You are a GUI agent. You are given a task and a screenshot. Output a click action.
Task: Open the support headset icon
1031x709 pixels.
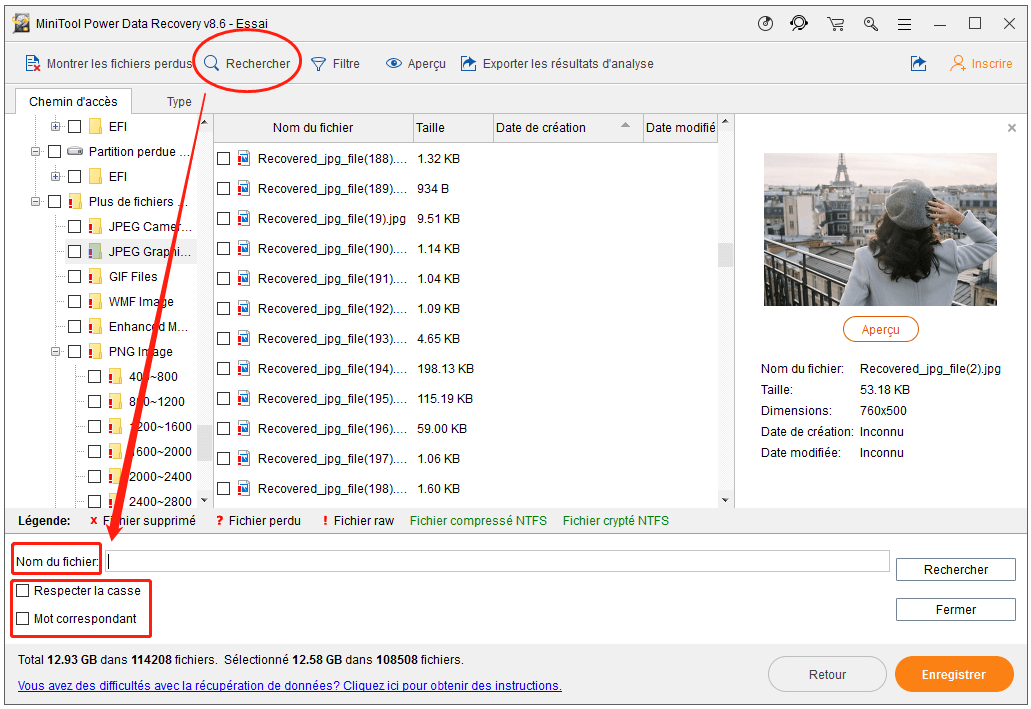click(799, 24)
